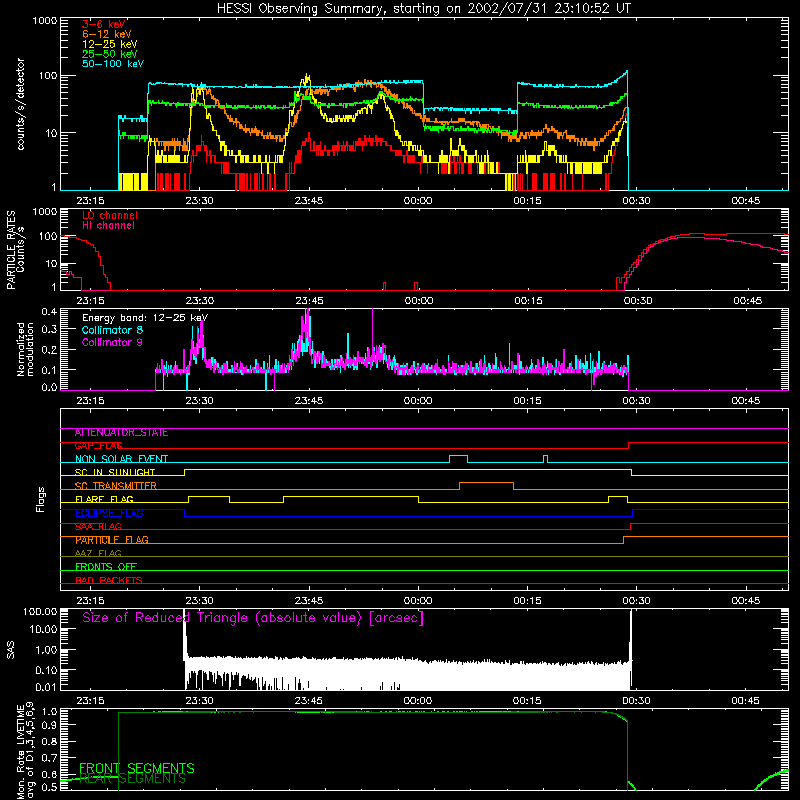Click the white SAS spike near 00:30
The width and height of the screenshot is (800, 800).
click(631, 648)
